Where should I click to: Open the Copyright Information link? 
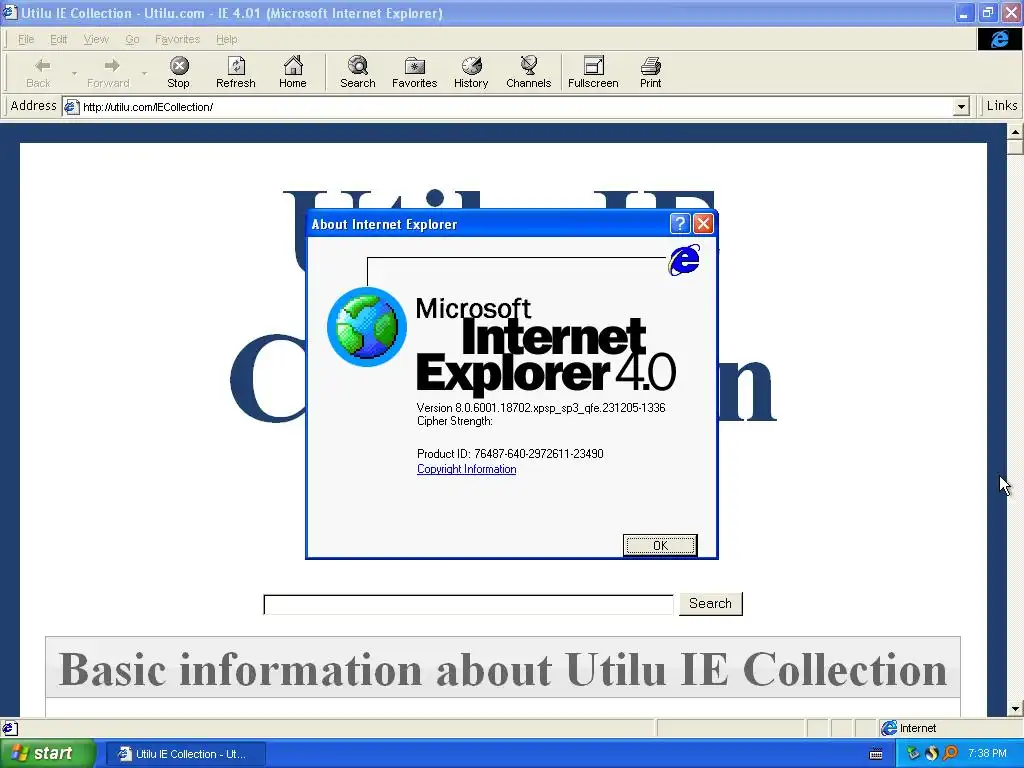(466, 469)
